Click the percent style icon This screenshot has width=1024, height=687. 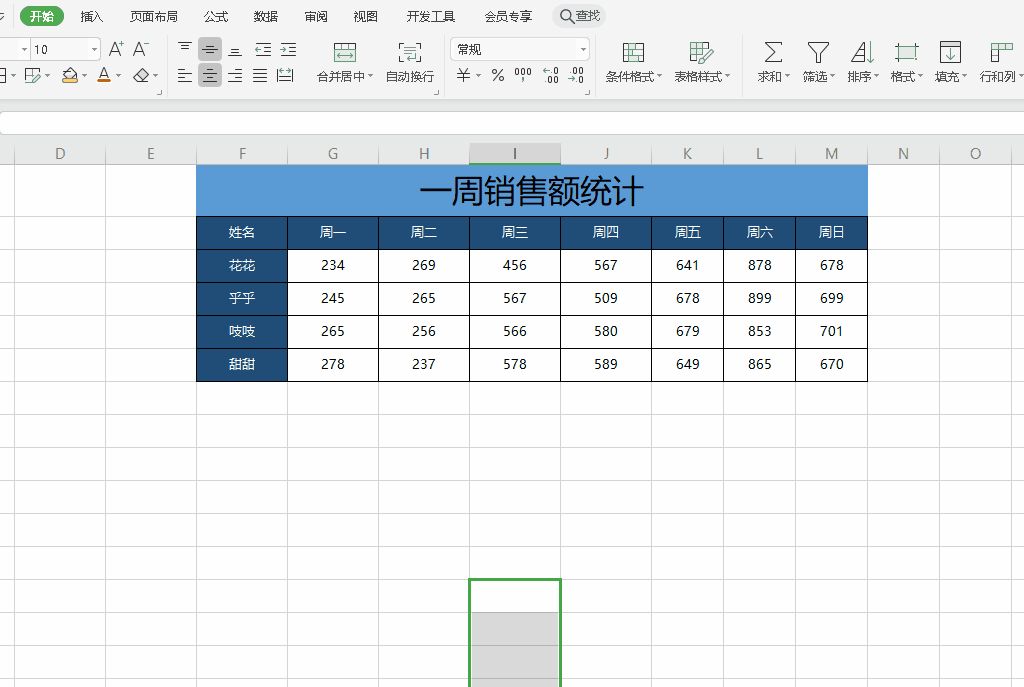(497, 76)
